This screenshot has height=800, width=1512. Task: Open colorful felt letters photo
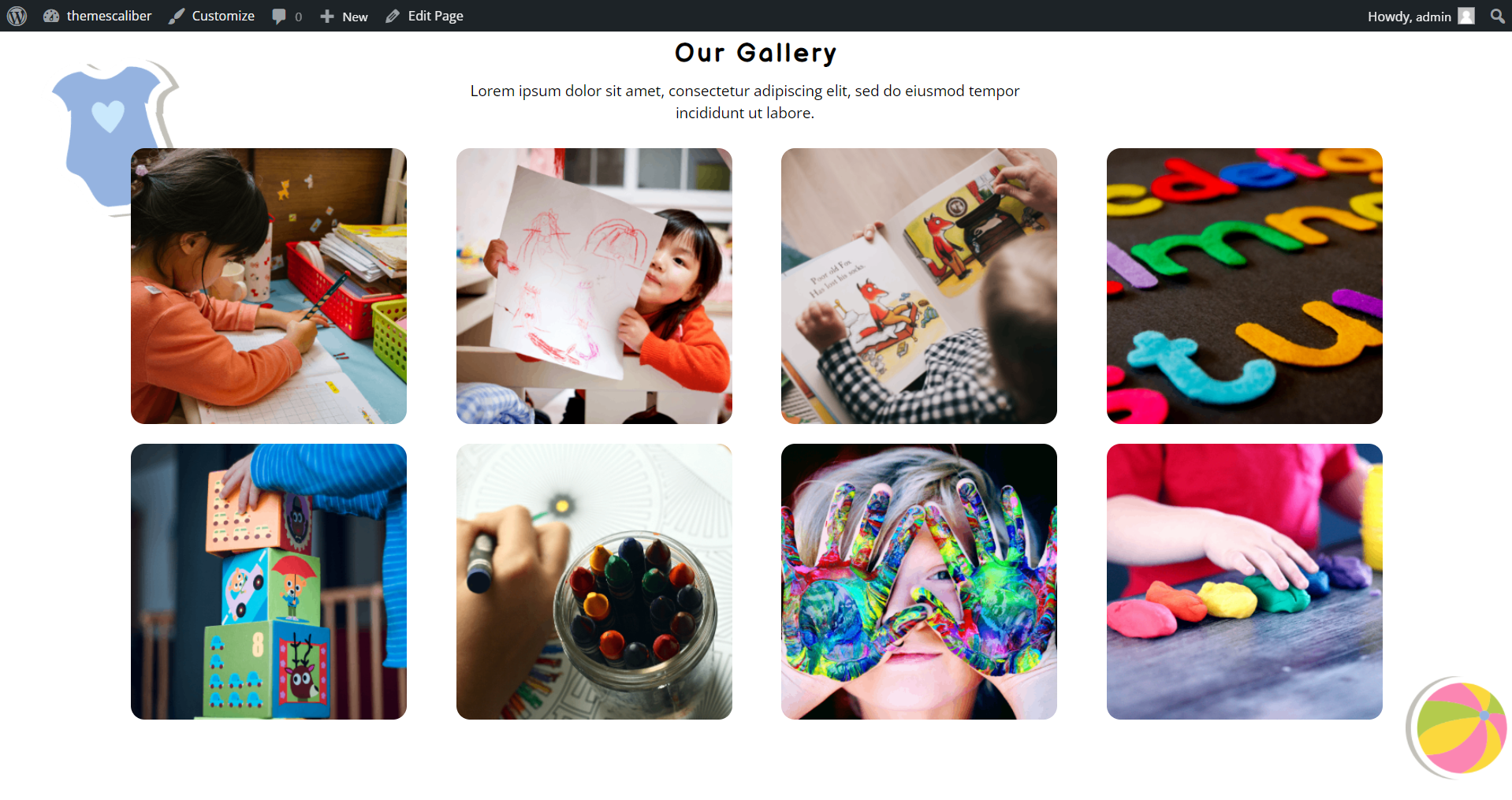coord(1245,286)
